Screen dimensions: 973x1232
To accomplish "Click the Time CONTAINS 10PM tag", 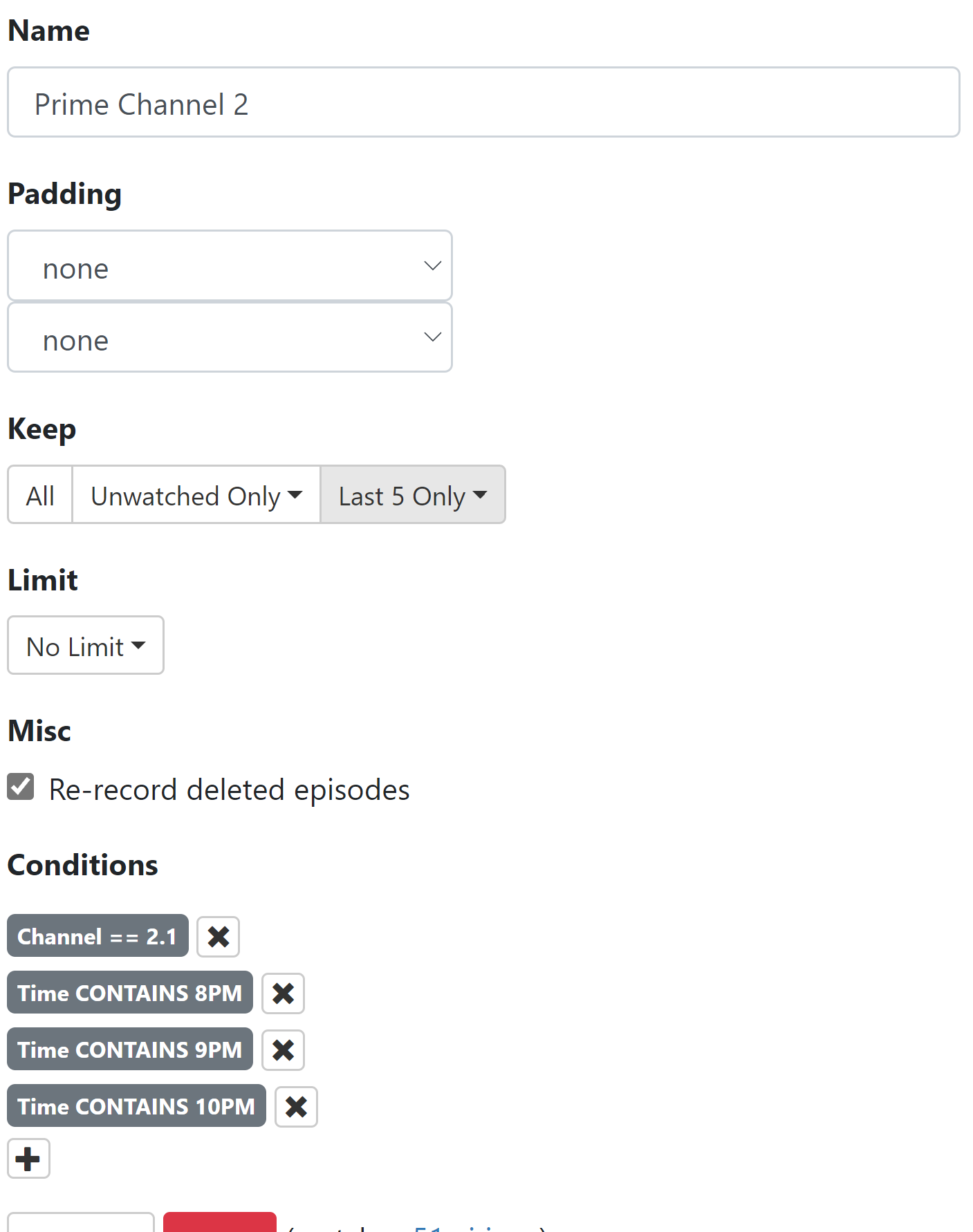I will (x=136, y=1106).
